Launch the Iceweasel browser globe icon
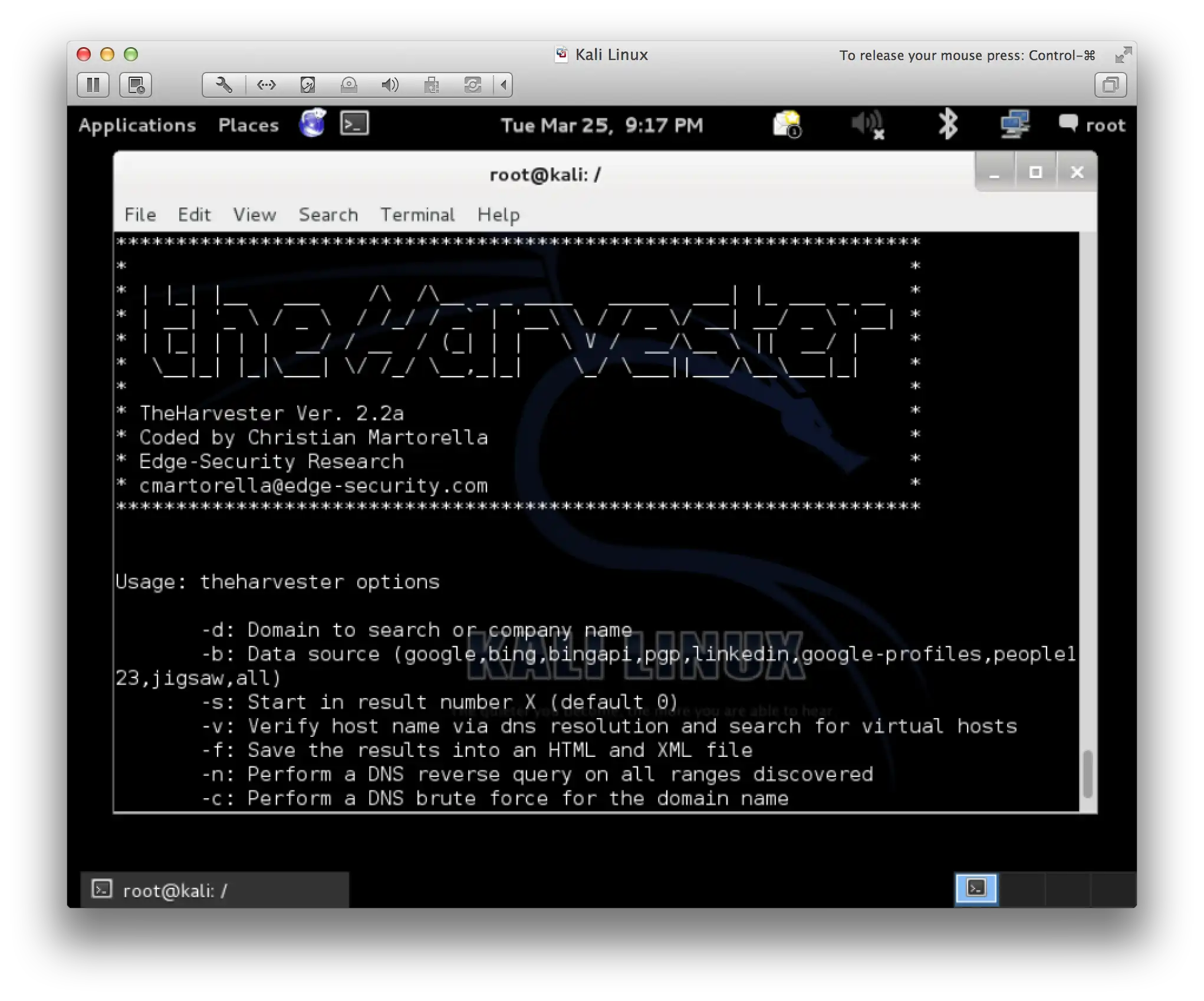This screenshot has height=1001, width=1204. pyautogui.click(x=312, y=123)
